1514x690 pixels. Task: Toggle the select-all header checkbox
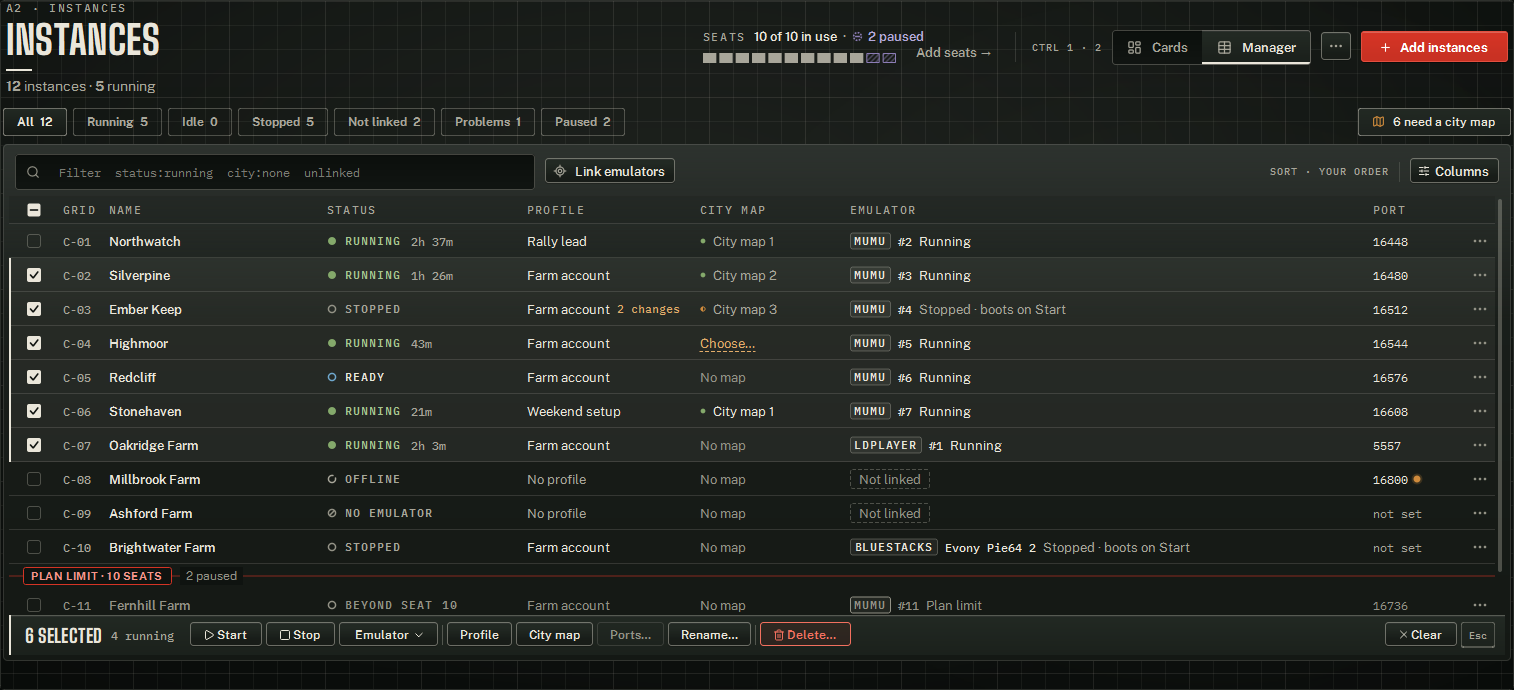click(x=34, y=210)
